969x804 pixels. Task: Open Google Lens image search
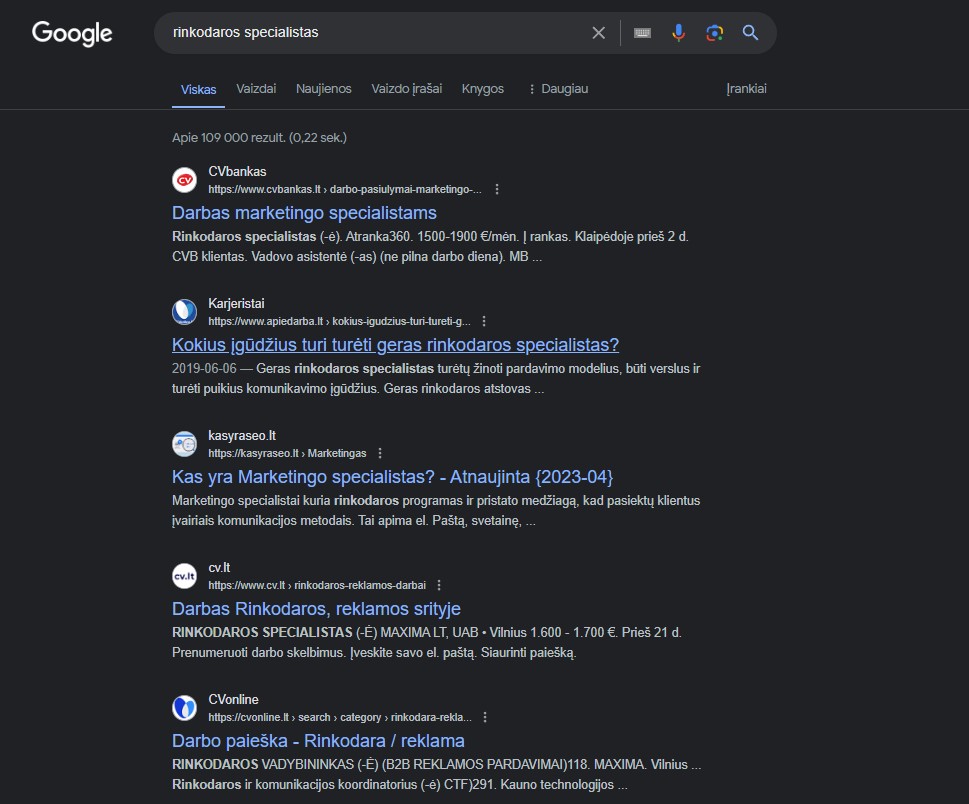coord(714,33)
